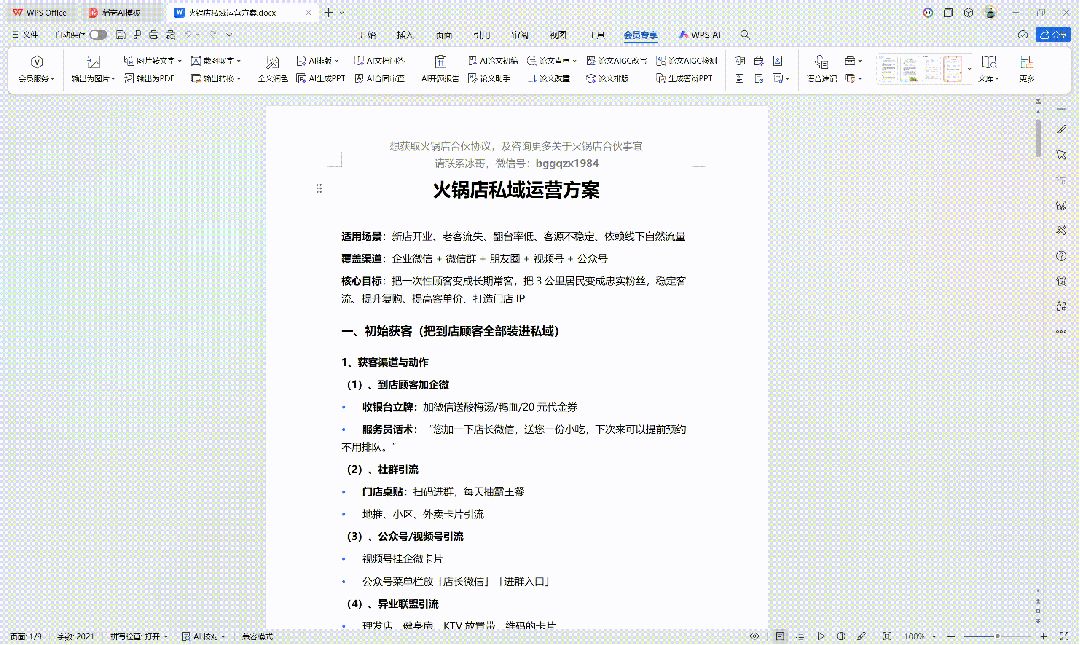This screenshot has width=1080, height=645.
Task: Switch to the 视图 ribbon tab
Action: tap(558, 34)
